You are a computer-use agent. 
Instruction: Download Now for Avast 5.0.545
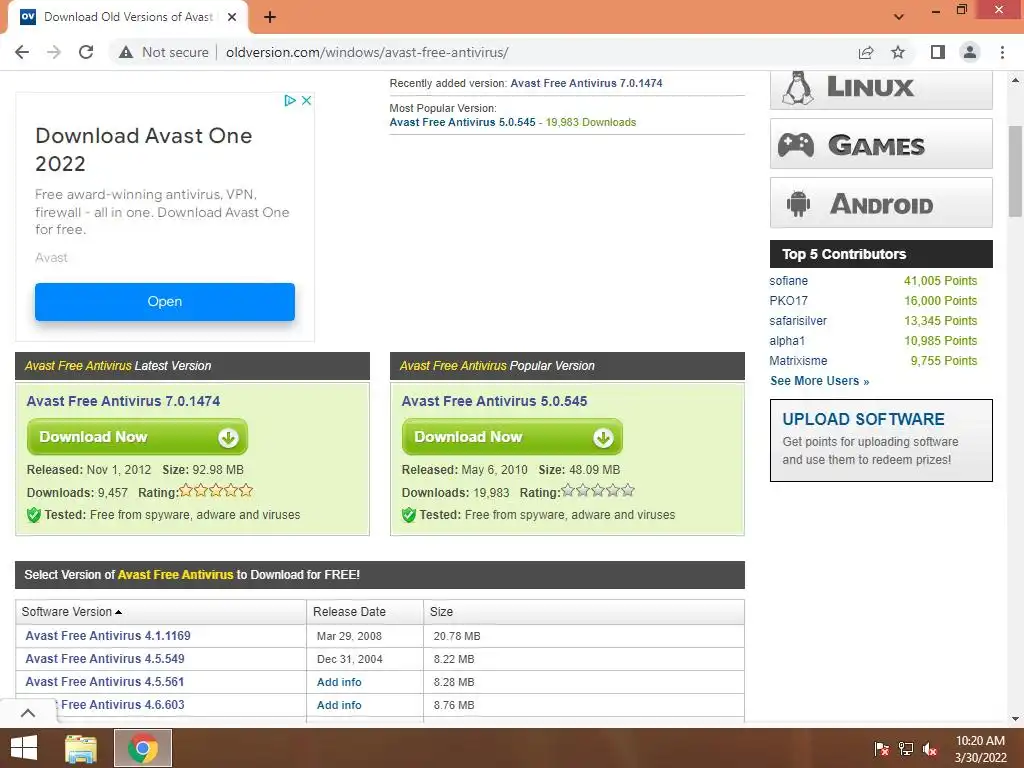click(x=512, y=437)
